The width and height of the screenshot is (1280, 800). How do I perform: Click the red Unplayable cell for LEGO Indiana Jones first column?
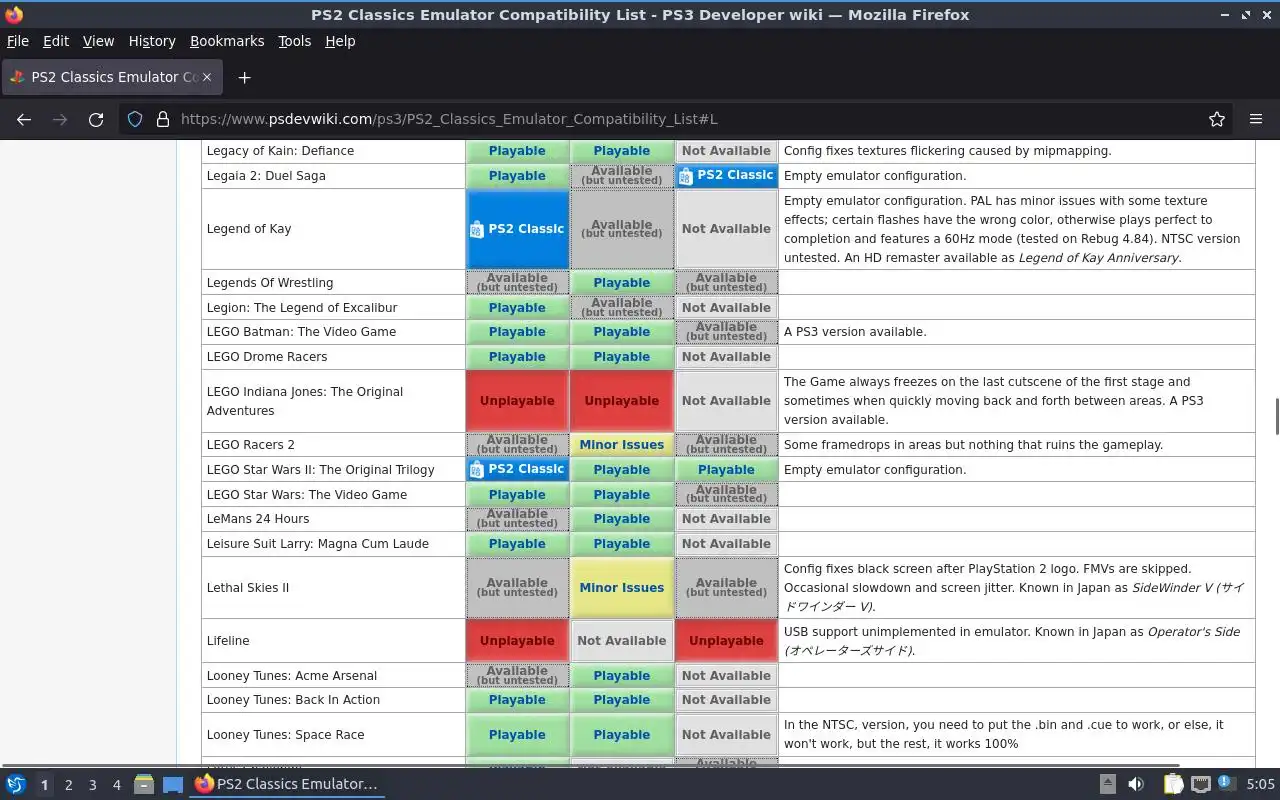click(517, 401)
